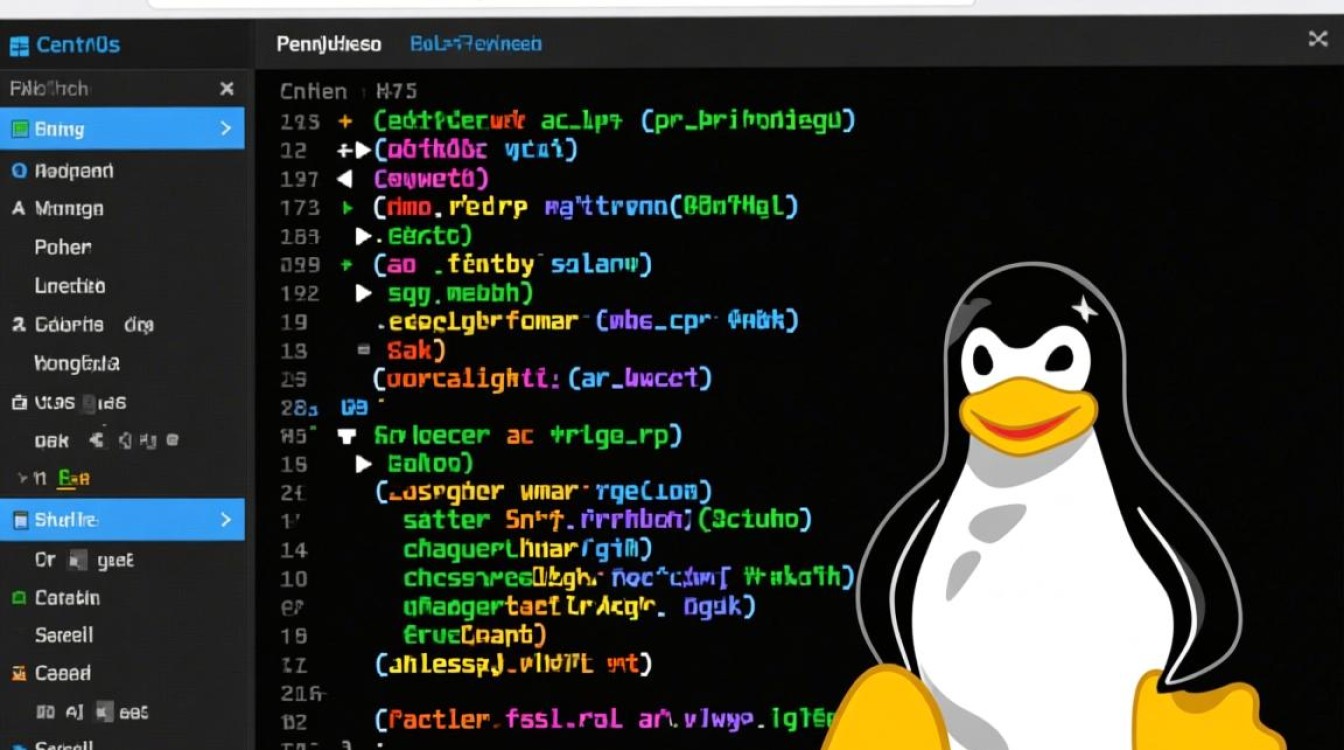Screen dimensions: 1344x750
Task: Click the orange icon beside Caead
Action: point(18,674)
